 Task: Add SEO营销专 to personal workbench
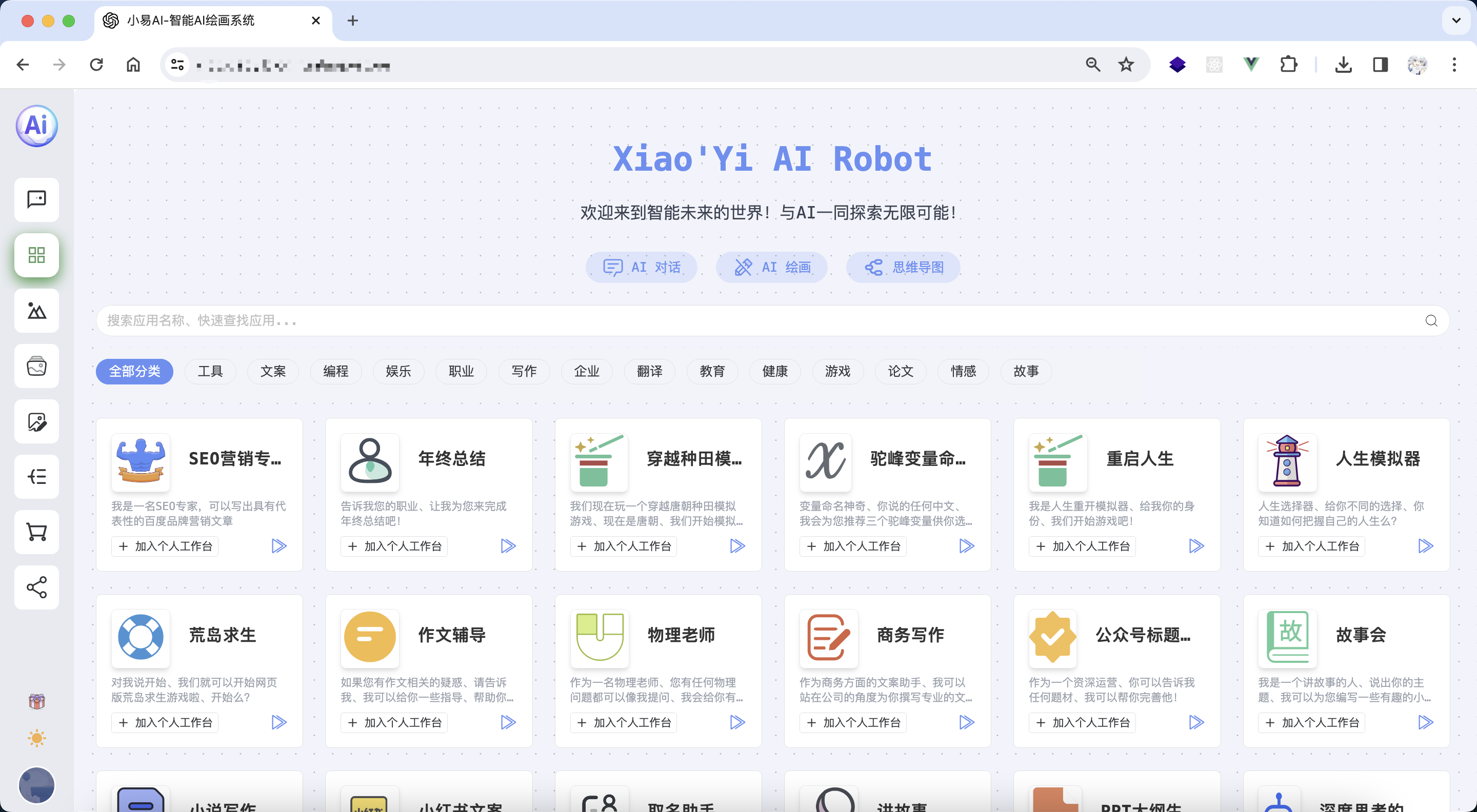[165, 546]
